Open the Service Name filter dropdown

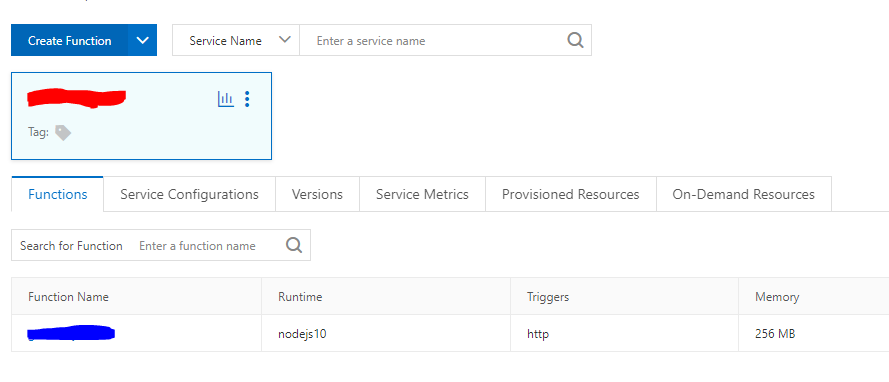point(236,40)
